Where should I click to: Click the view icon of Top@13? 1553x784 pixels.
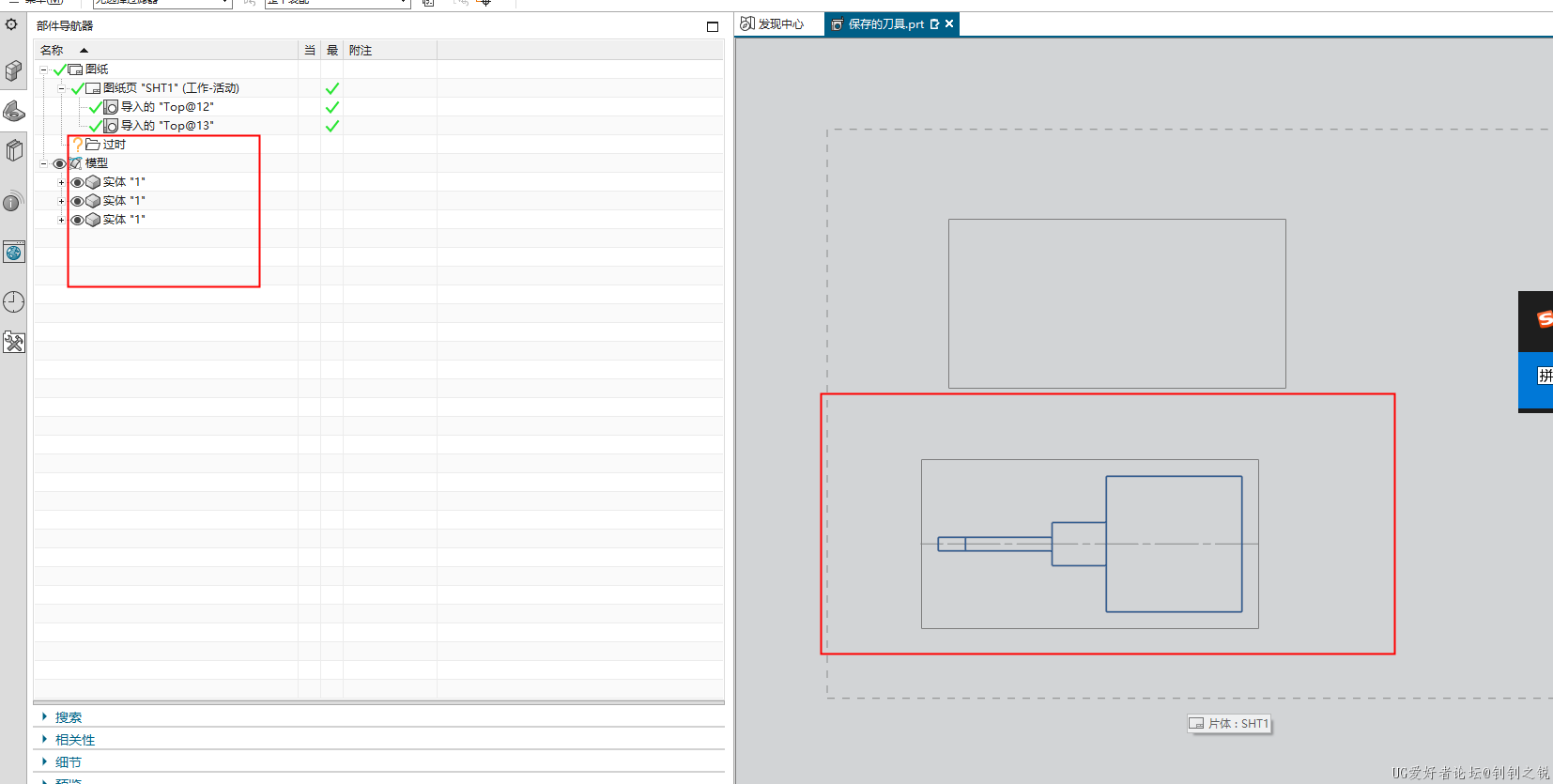(x=111, y=126)
